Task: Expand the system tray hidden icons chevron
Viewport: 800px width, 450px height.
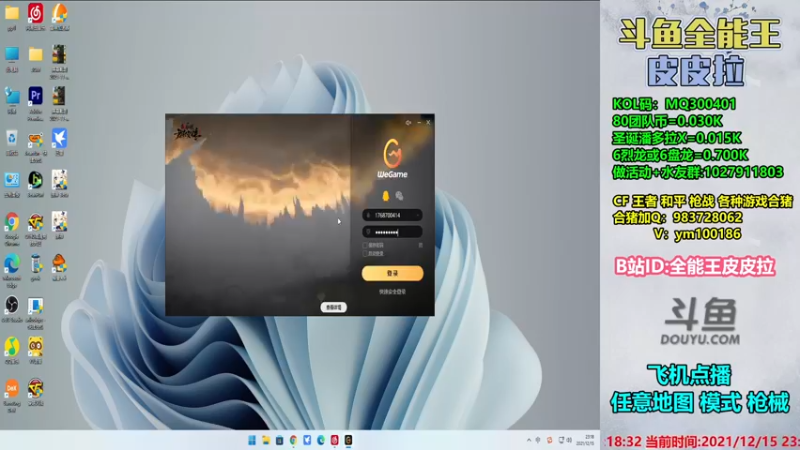Action: click(529, 440)
